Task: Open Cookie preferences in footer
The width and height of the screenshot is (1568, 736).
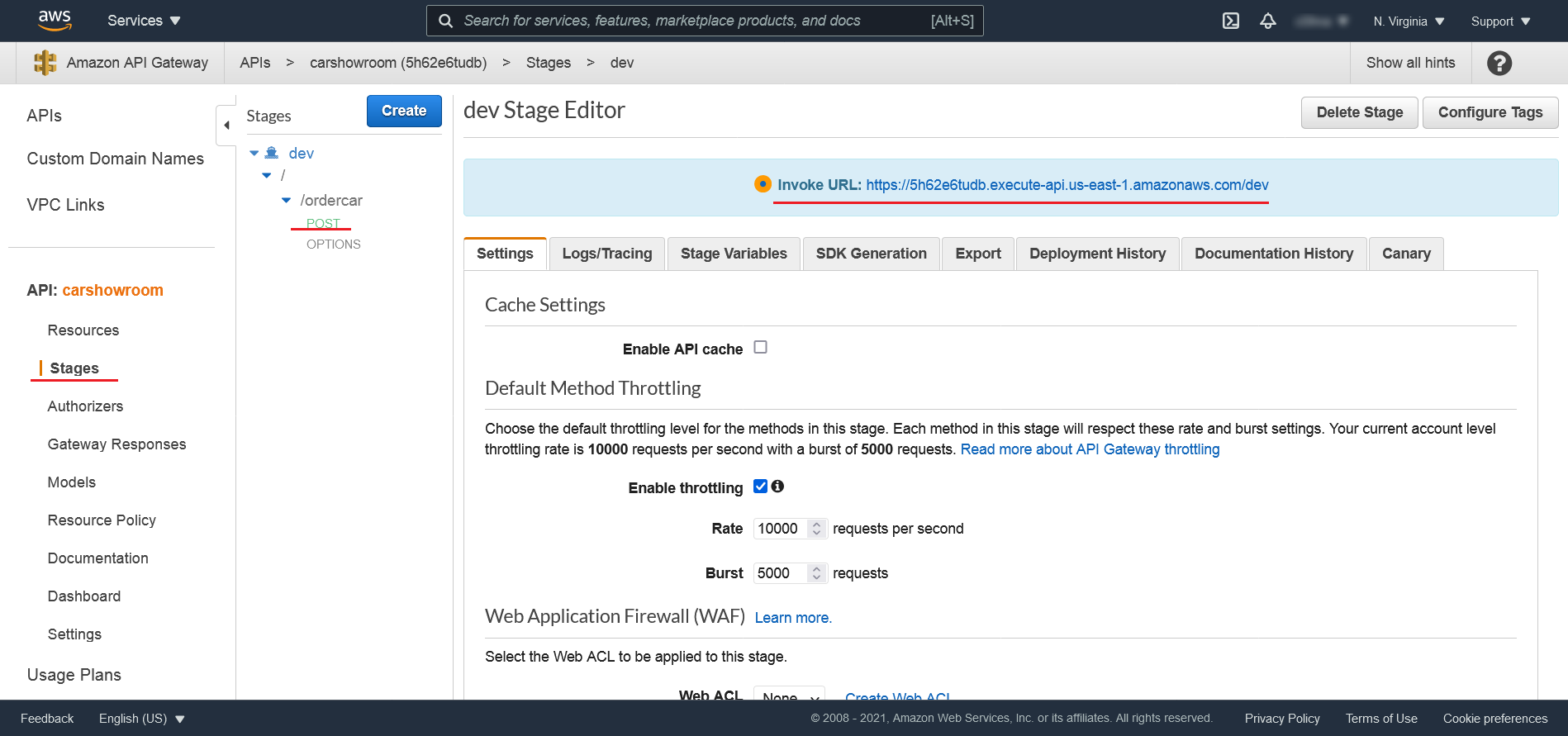Action: click(1495, 719)
